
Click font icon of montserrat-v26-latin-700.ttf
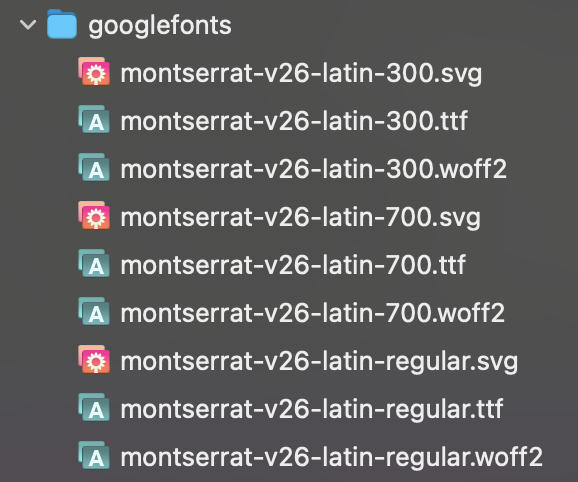click(94, 263)
